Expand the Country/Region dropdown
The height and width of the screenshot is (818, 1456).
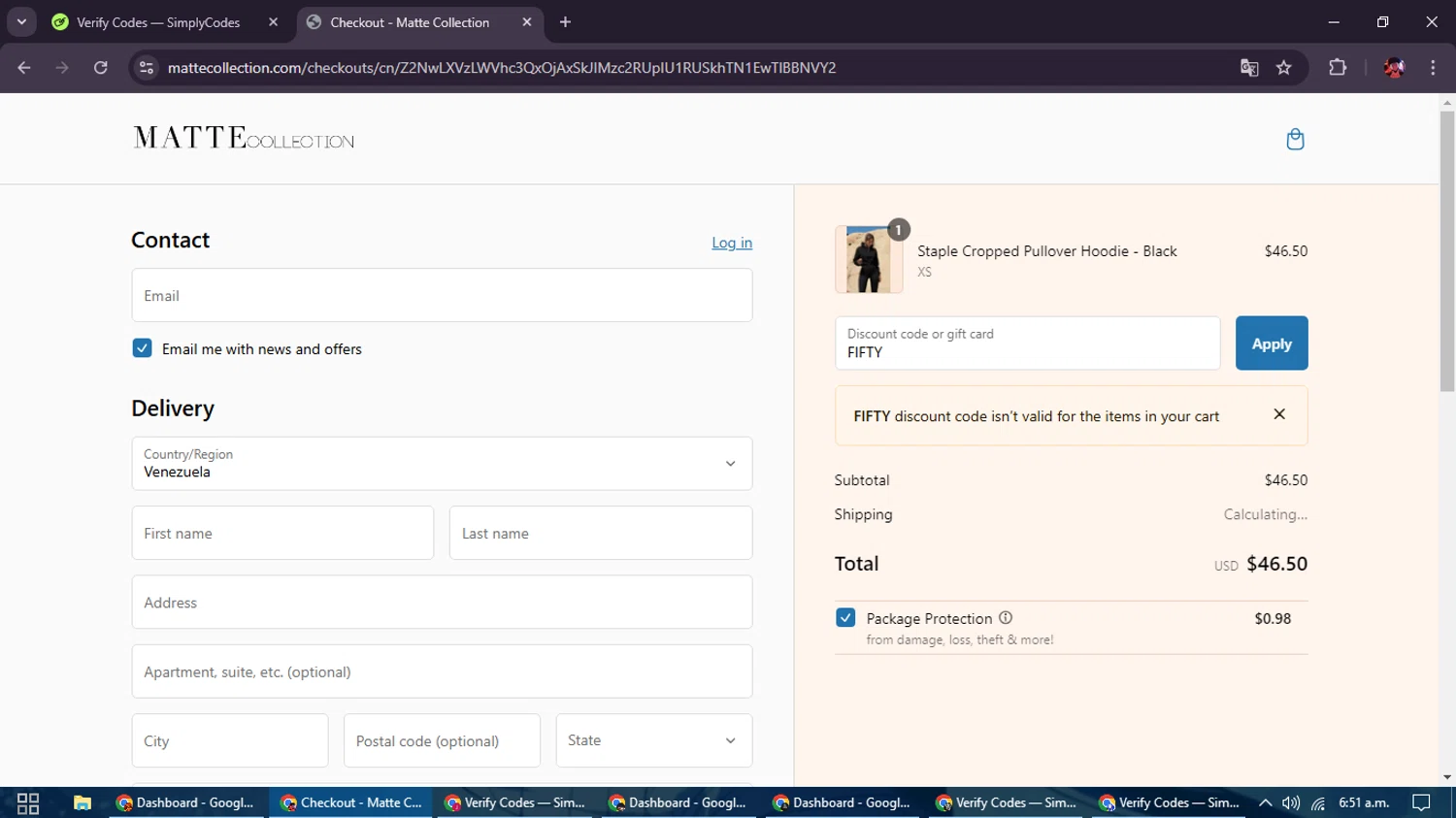pyautogui.click(x=442, y=464)
